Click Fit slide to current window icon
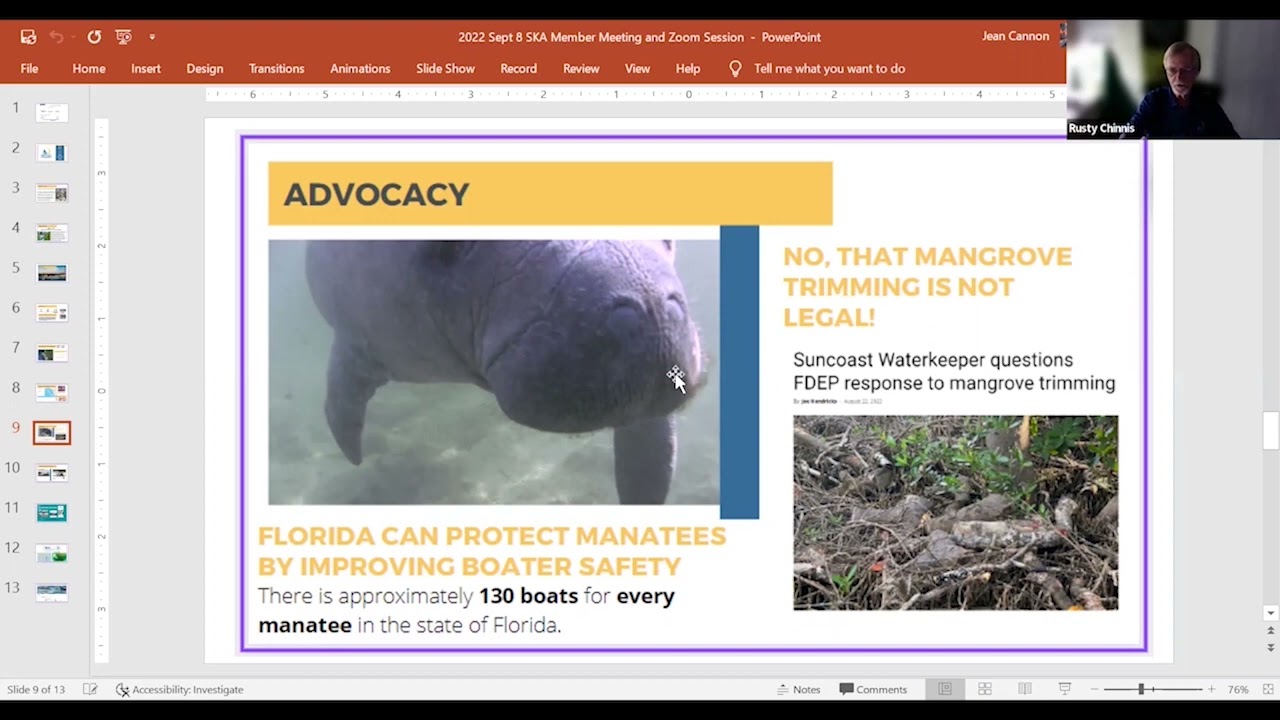This screenshot has height=720, width=1280. [x=1268, y=689]
